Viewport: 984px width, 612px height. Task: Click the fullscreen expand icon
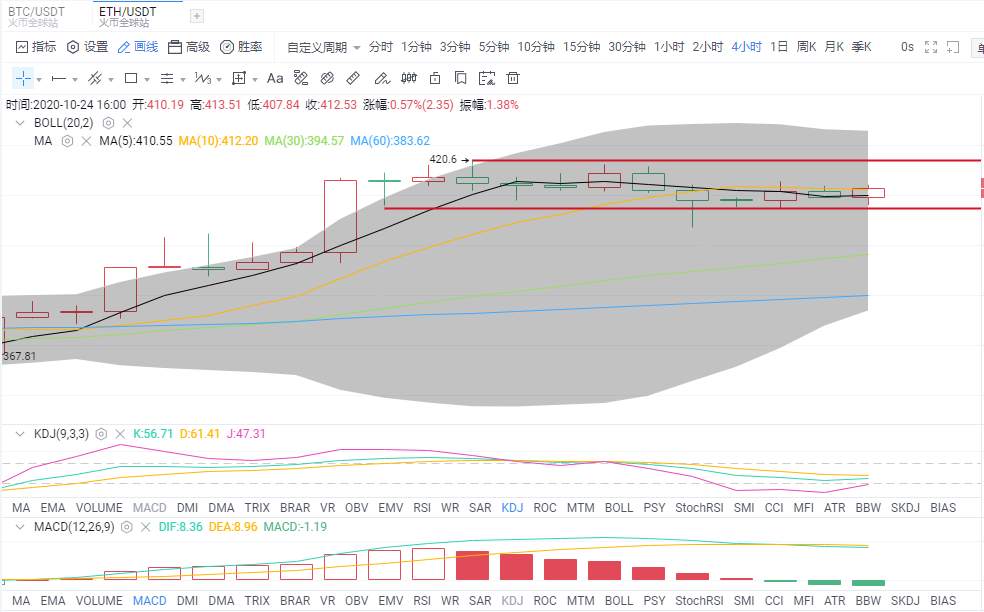point(931,47)
